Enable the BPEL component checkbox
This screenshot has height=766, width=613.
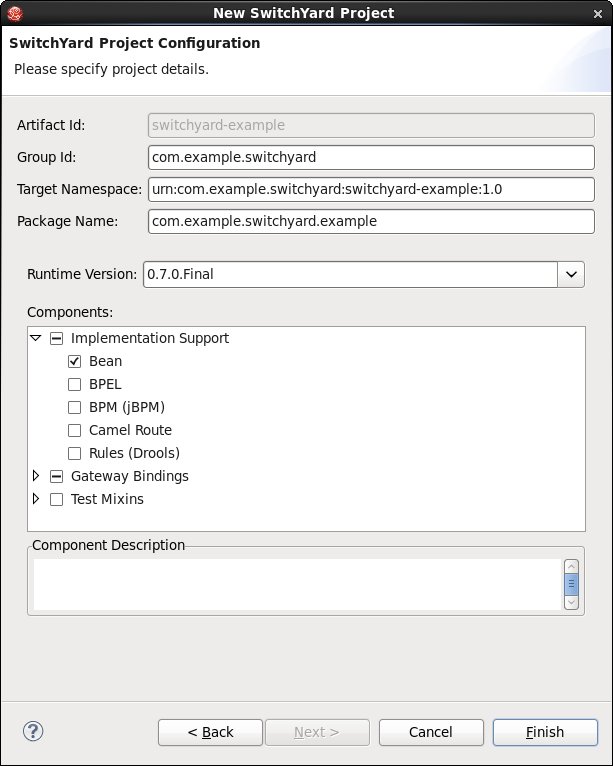tap(74, 384)
